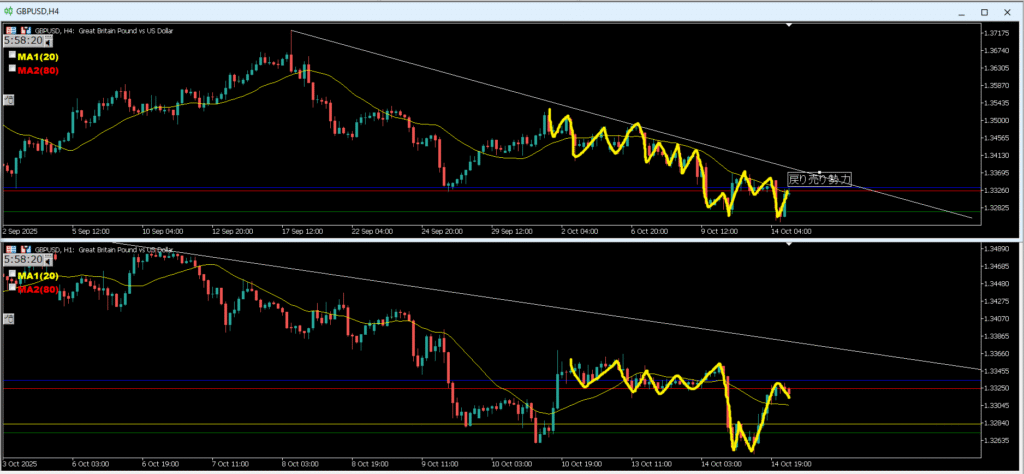The image size is (1024, 474).
Task: Click the chart shift triangle marker atop H4 chart
Action: click(x=790, y=25)
